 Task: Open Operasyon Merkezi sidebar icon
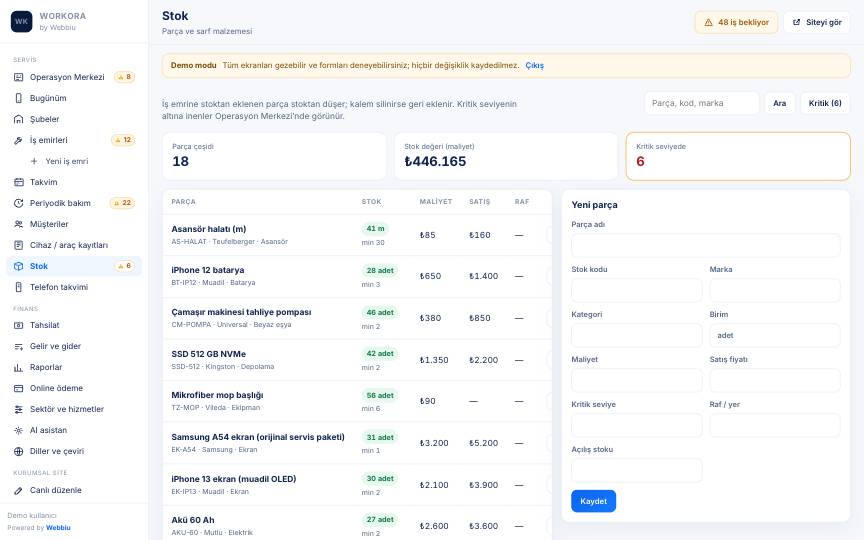pyautogui.click(x=18, y=77)
